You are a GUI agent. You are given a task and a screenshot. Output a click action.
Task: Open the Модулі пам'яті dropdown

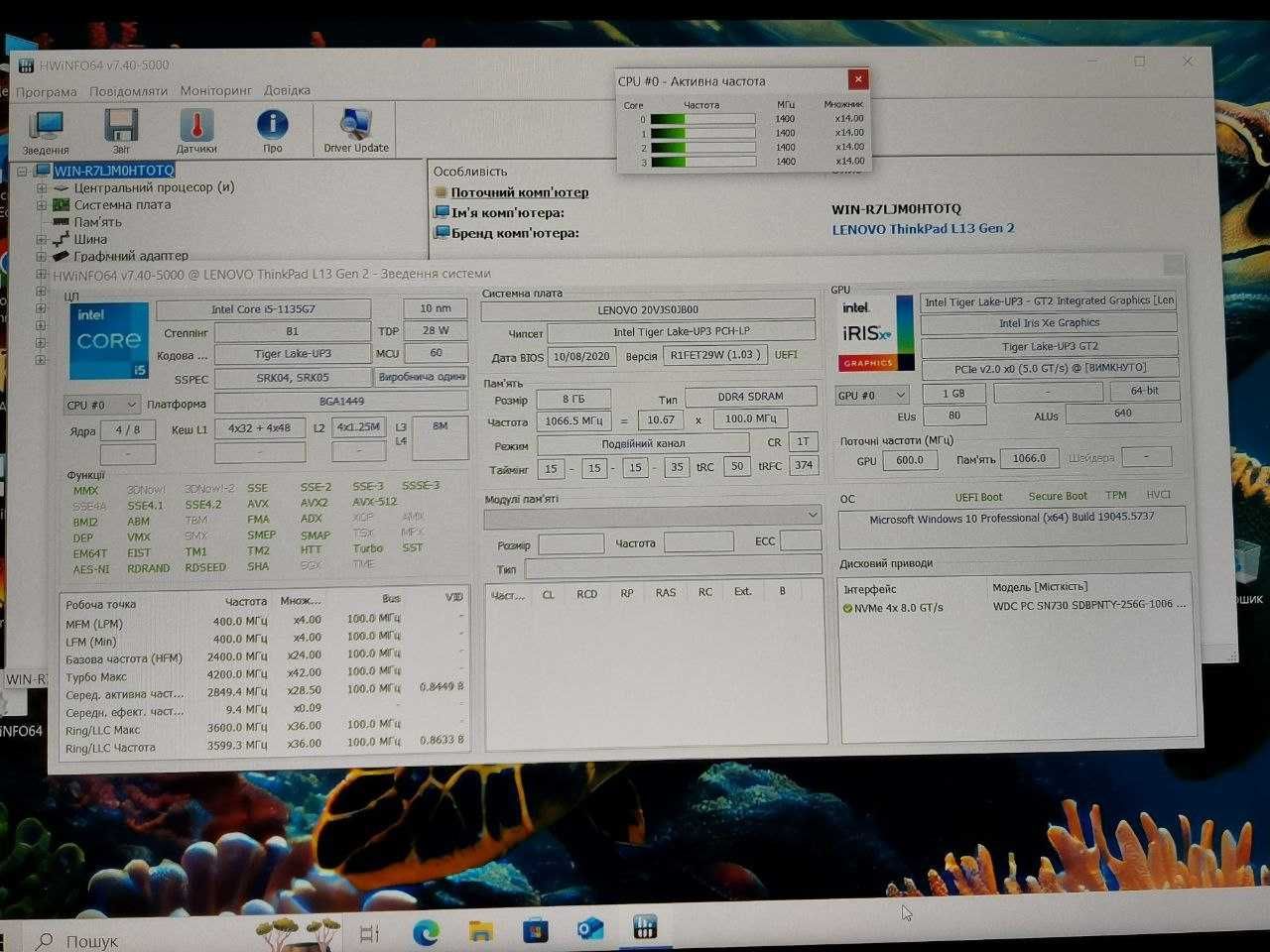[x=653, y=515]
